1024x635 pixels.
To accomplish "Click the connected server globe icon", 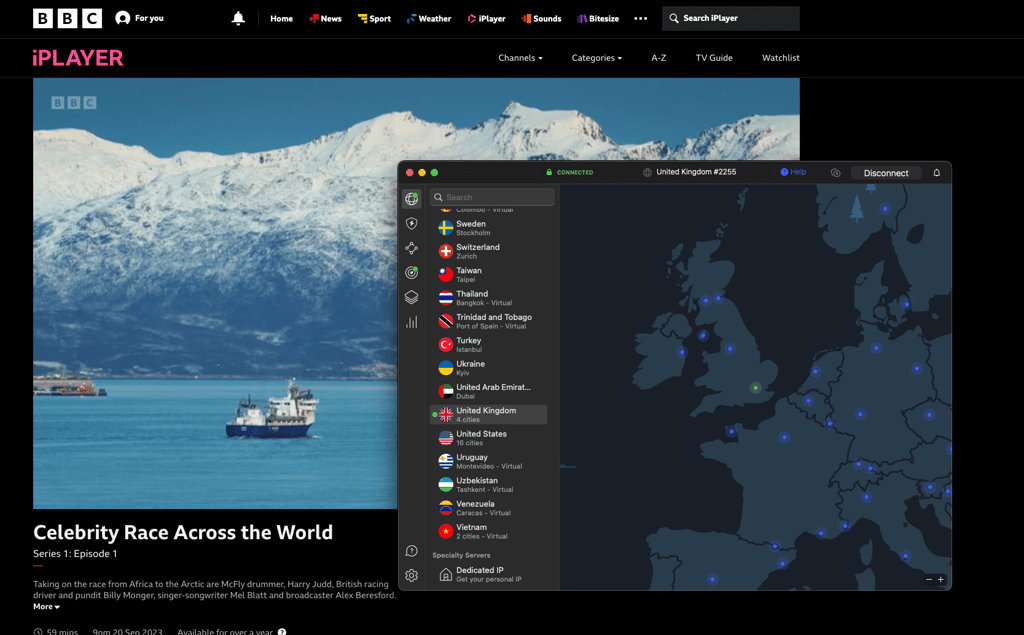I will 647,172.
